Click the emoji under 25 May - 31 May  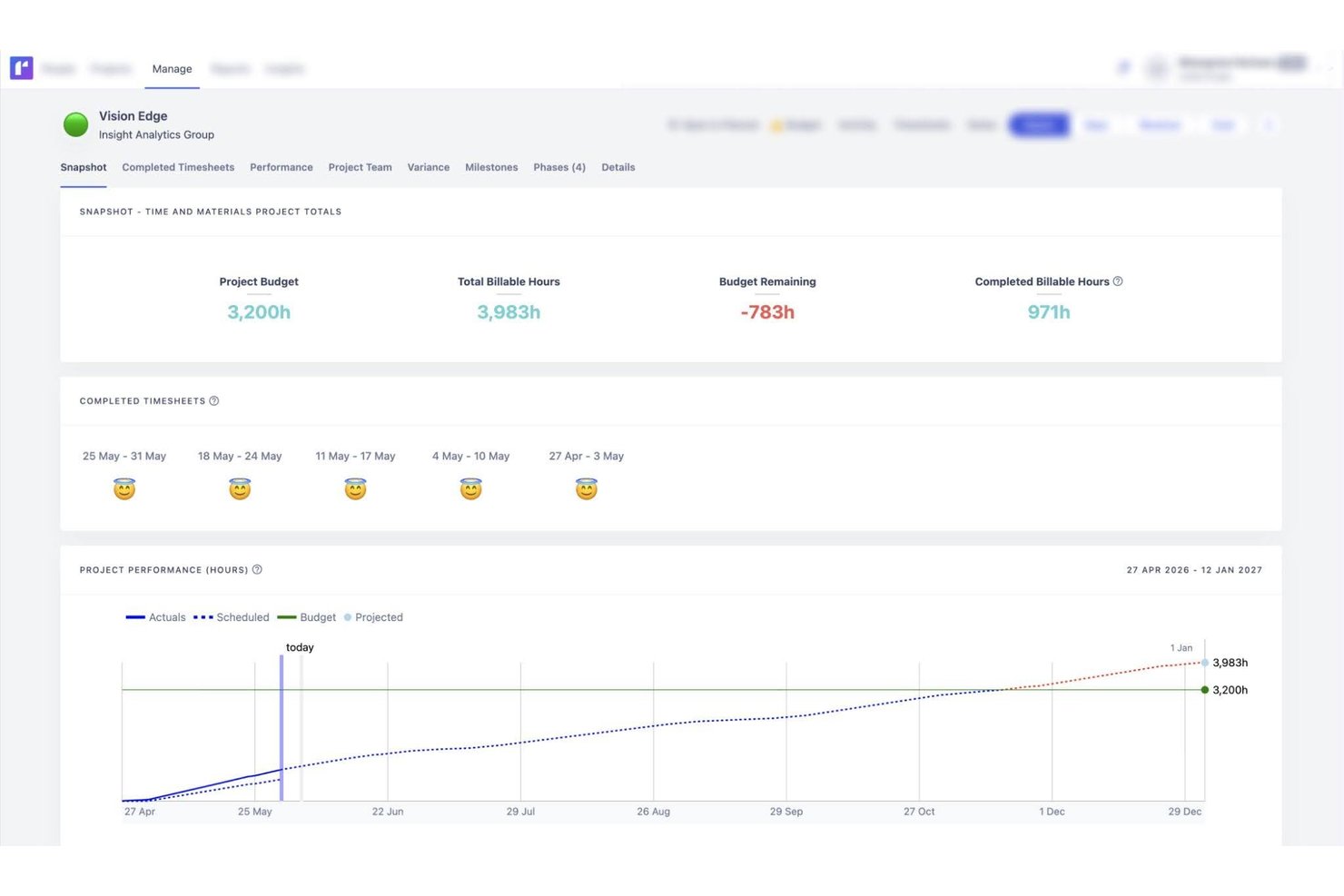coord(124,489)
